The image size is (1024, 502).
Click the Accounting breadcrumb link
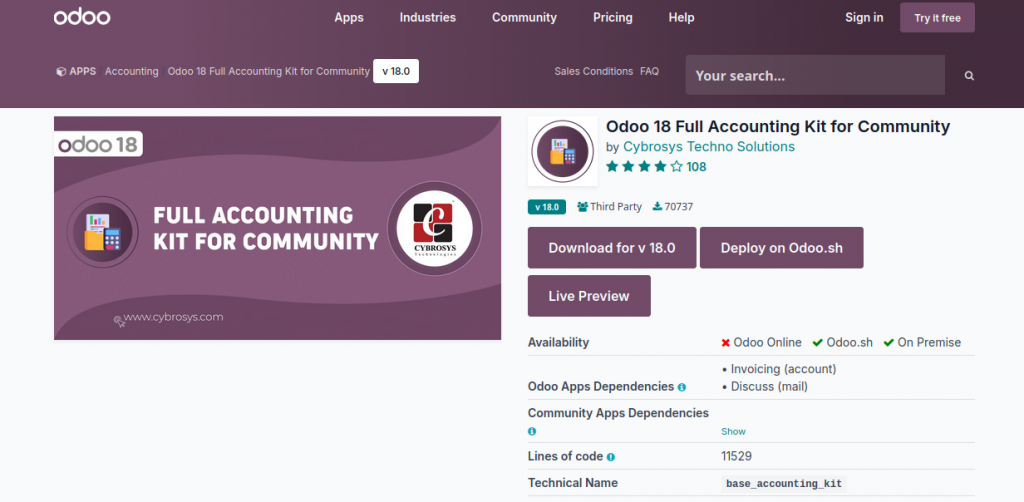(132, 72)
